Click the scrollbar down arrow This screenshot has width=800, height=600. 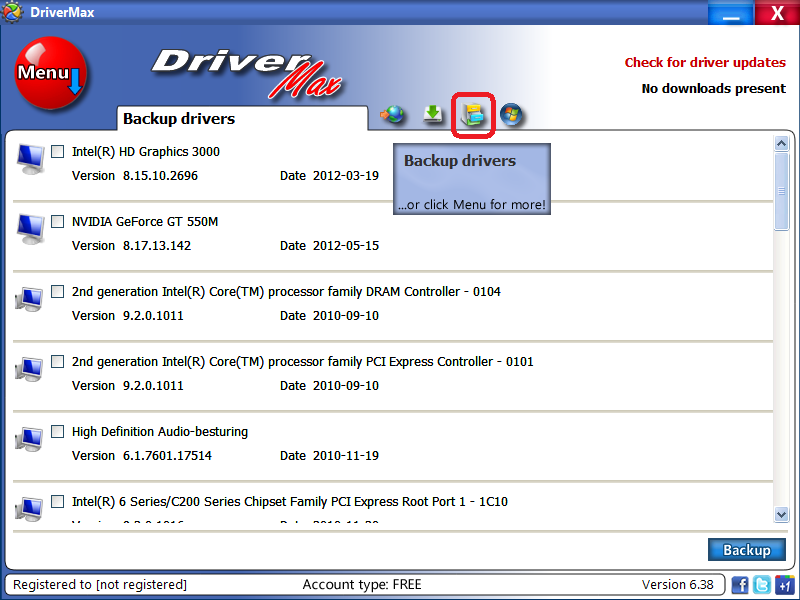[782, 515]
